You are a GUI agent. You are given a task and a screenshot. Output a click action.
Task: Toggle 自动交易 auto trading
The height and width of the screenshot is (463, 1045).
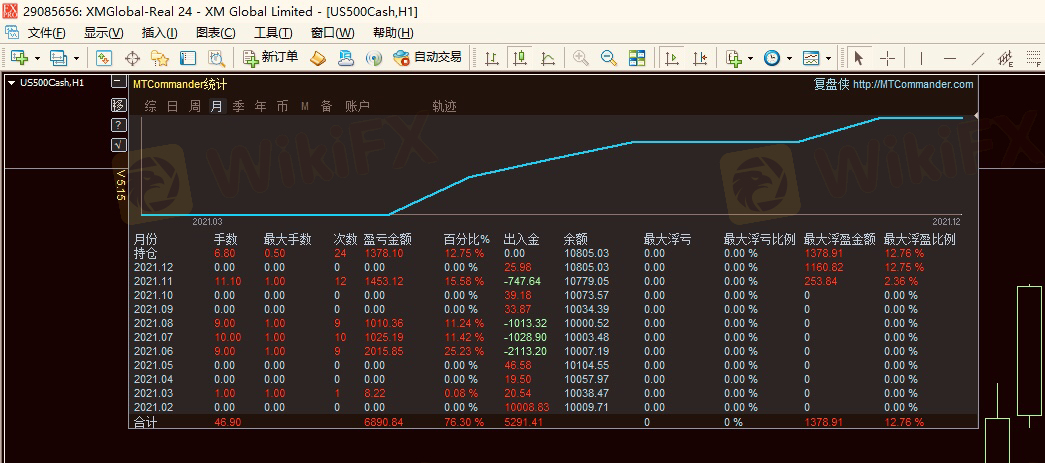(428, 58)
